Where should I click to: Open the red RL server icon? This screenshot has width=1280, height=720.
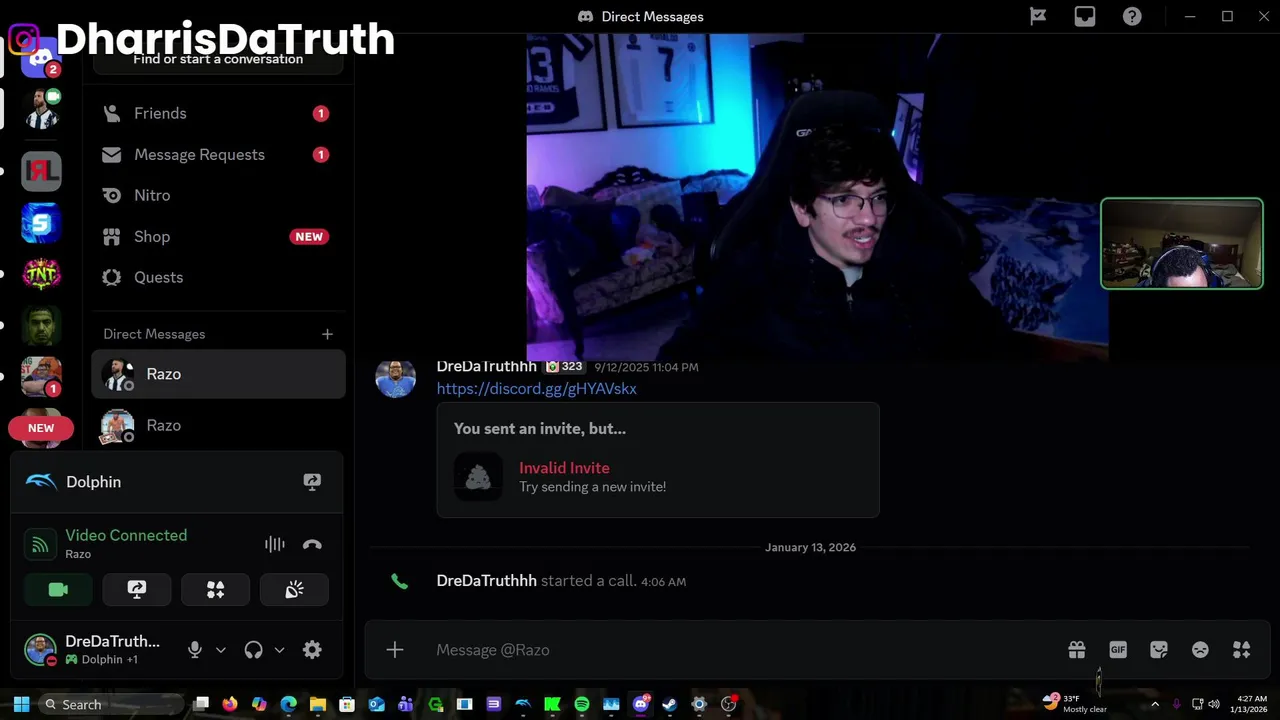click(x=41, y=171)
